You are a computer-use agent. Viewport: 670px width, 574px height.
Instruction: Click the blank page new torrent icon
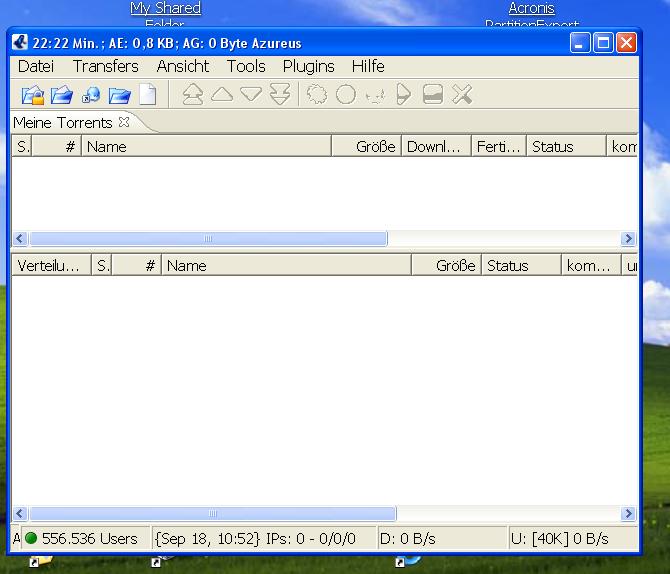click(x=148, y=94)
